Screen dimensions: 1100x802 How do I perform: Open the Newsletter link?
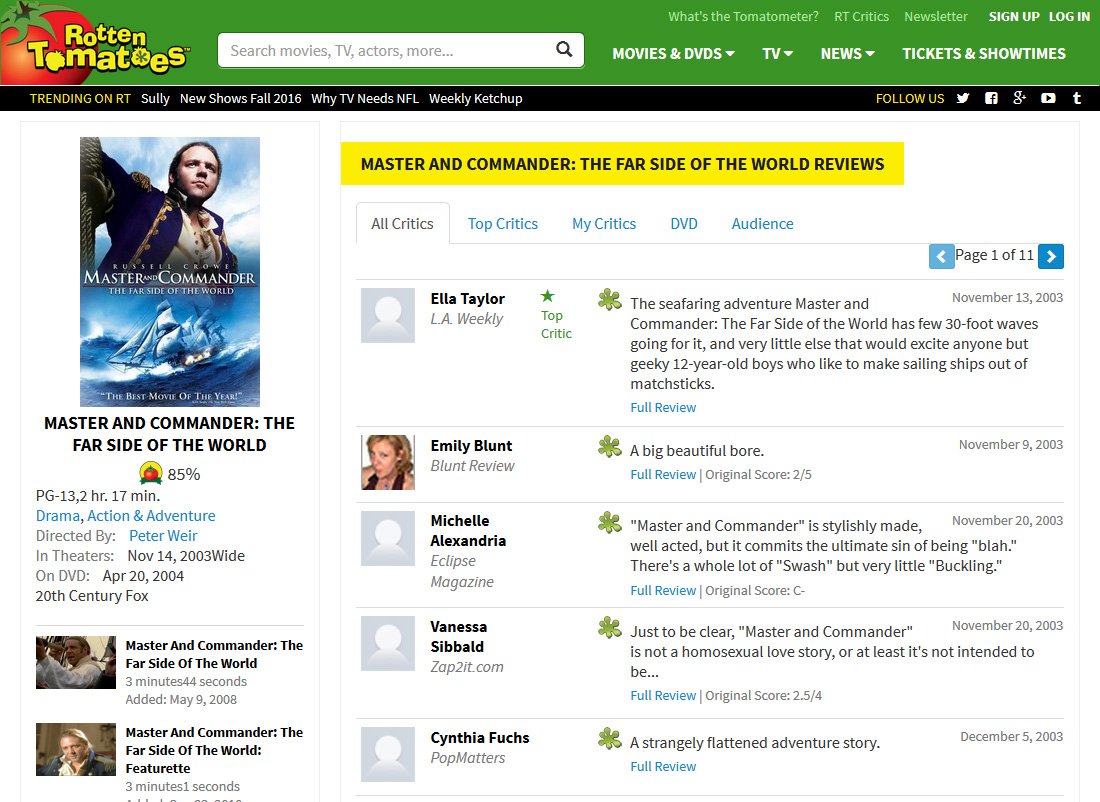[x=936, y=16]
